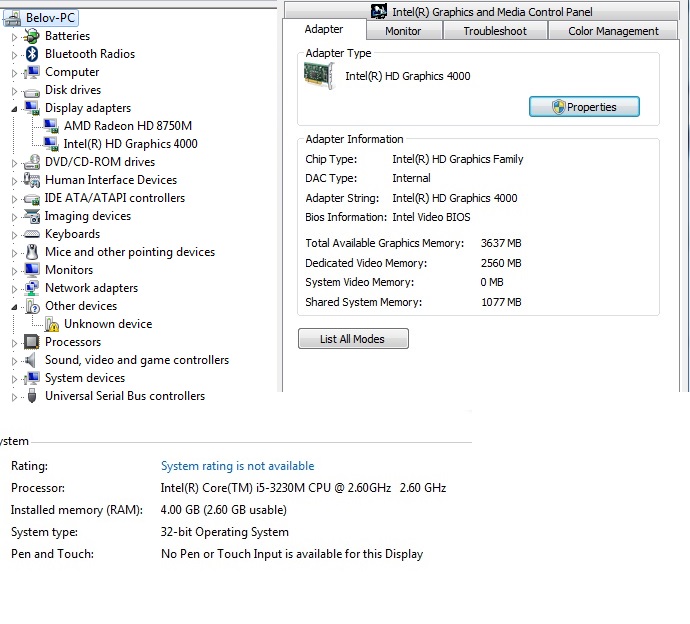690x624 pixels.
Task: Select the Belov-PC root node label
Action: coord(50,18)
